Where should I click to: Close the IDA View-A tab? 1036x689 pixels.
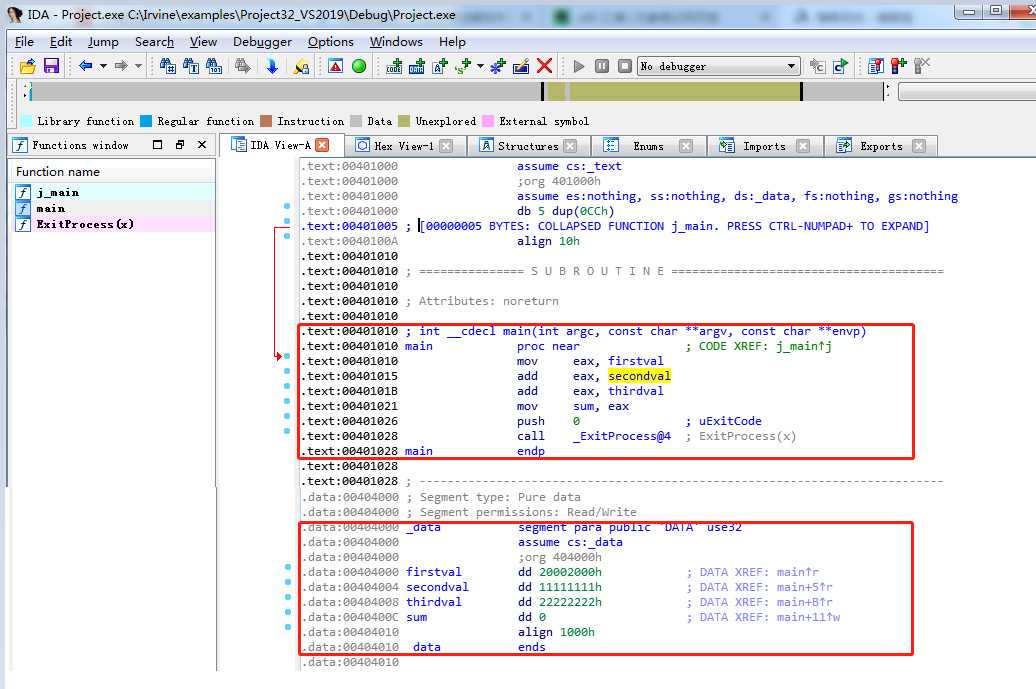tap(322, 145)
